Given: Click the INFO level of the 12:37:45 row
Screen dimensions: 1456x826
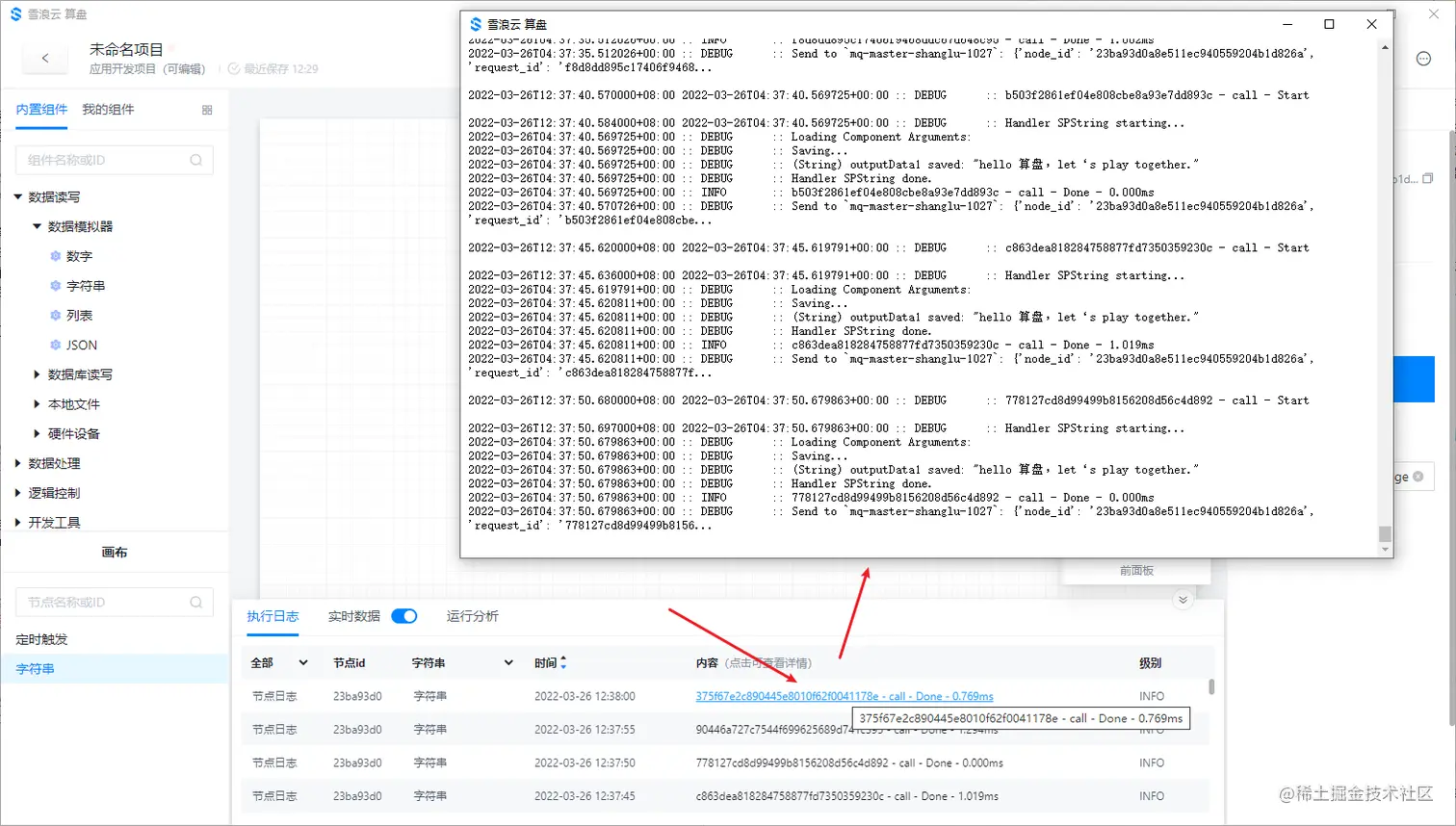Looking at the screenshot, I should [x=1152, y=796].
